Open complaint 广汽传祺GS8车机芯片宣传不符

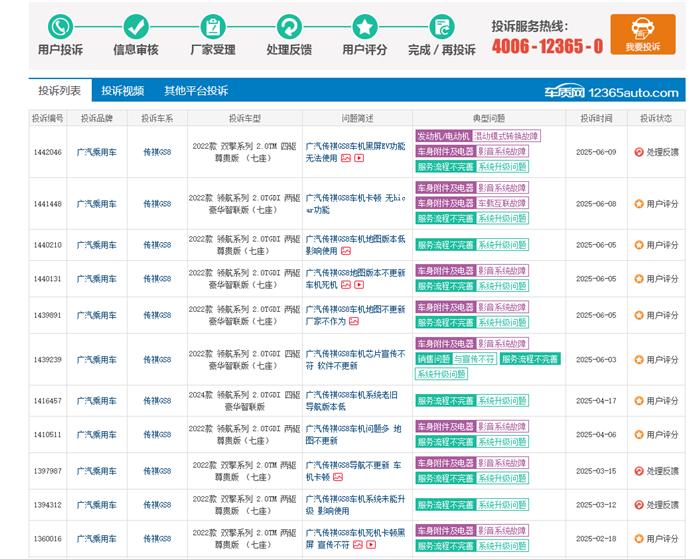(x=355, y=360)
